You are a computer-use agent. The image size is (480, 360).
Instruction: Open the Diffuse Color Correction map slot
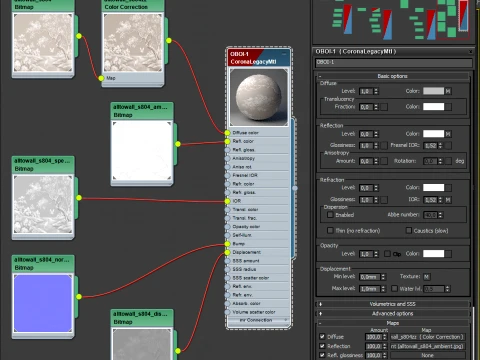427,337
